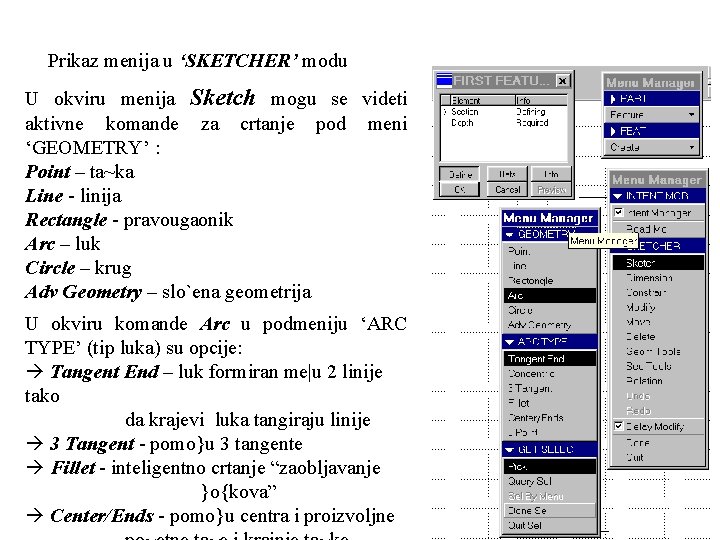
Task: Select the Depth row in element table
Action: tap(504, 123)
